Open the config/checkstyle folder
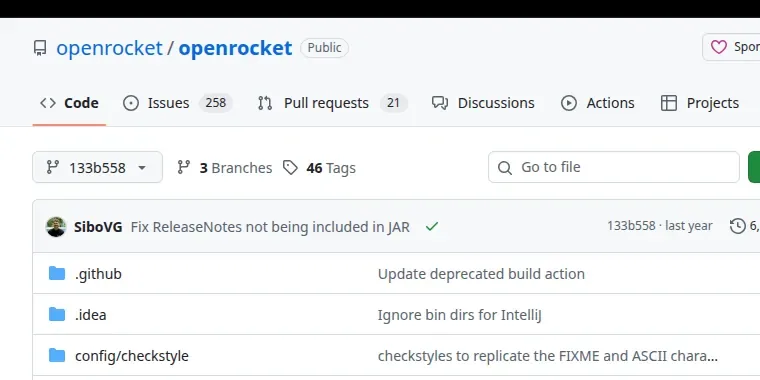Screen dimensions: 760x380 click(x=132, y=356)
